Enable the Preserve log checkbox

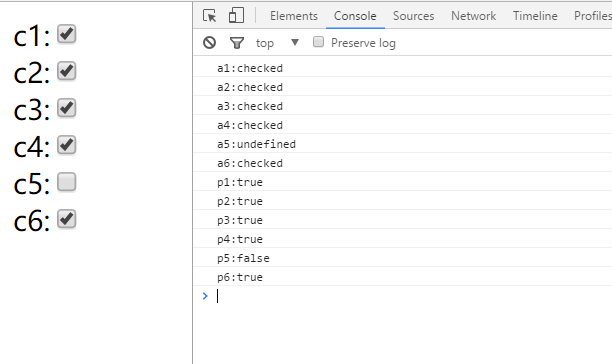318,42
